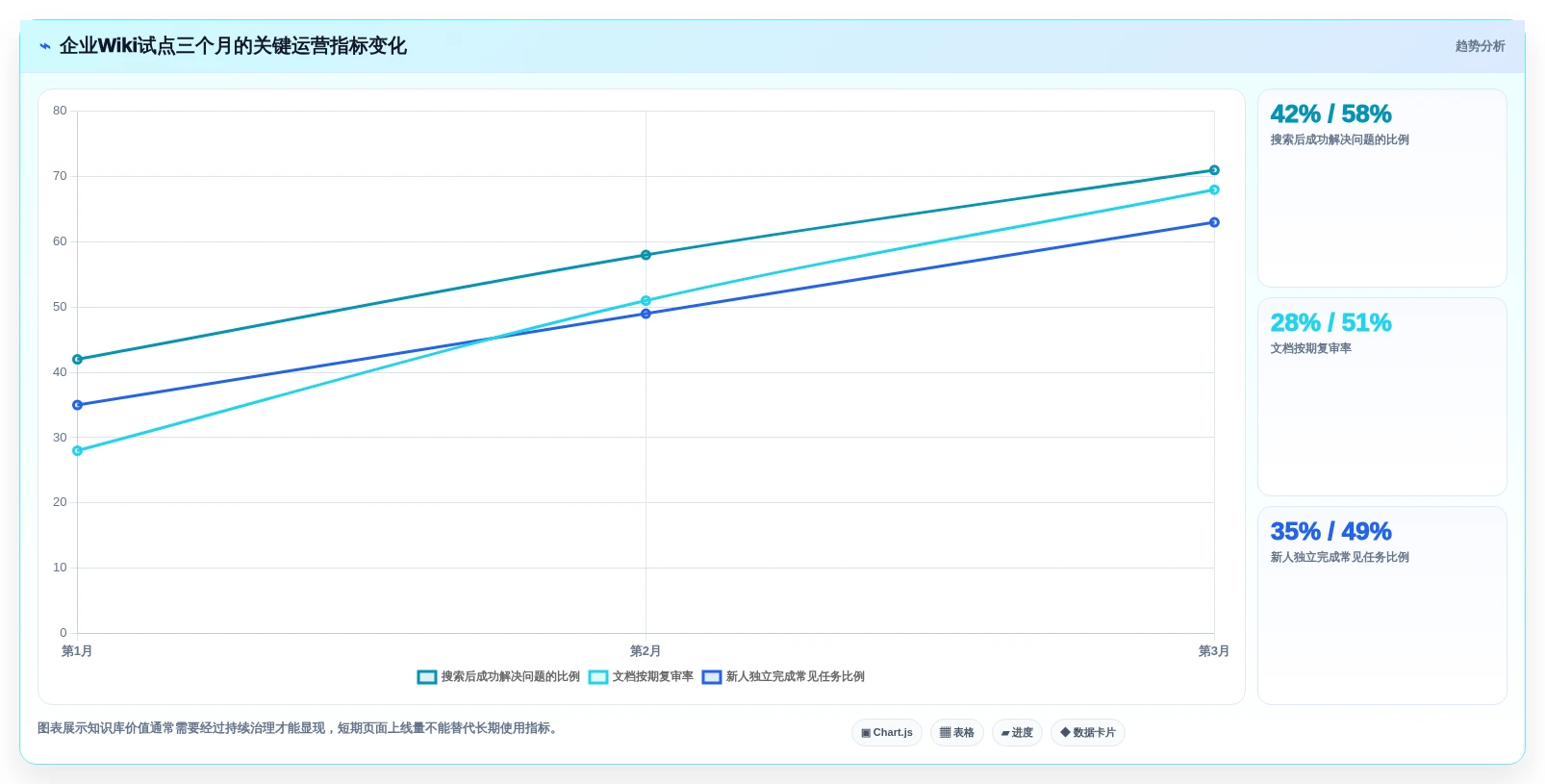Click the y-axis label 50

click(x=60, y=307)
